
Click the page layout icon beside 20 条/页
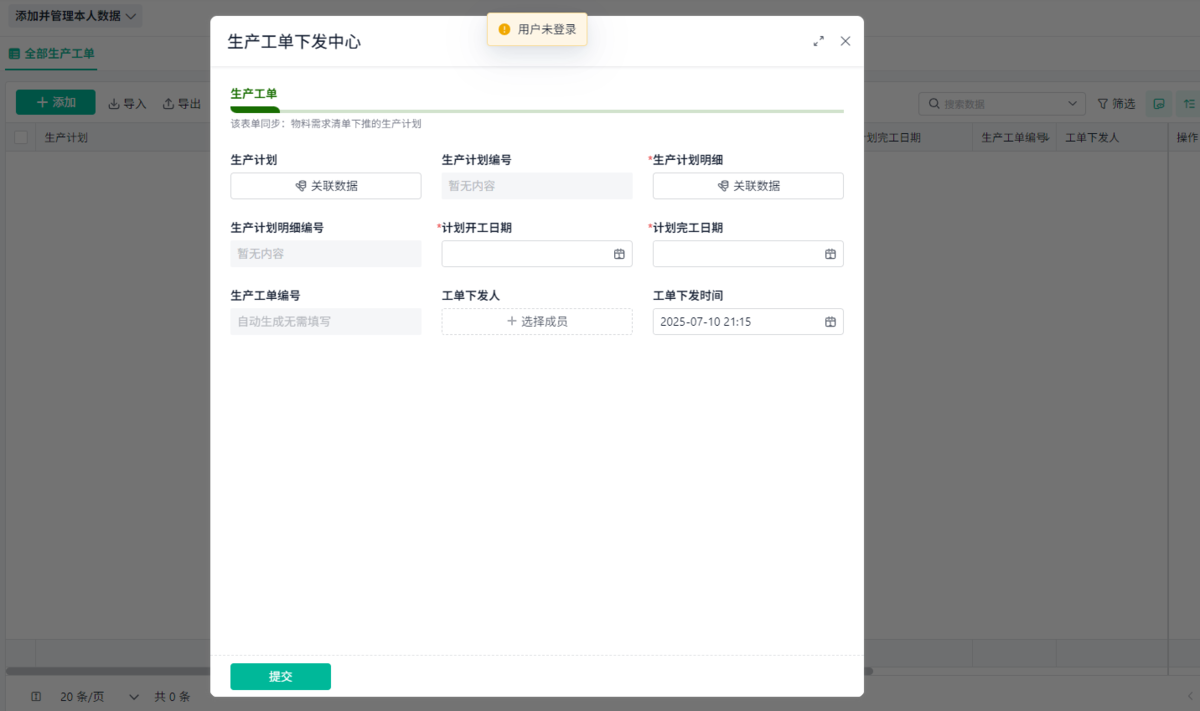pos(36,696)
